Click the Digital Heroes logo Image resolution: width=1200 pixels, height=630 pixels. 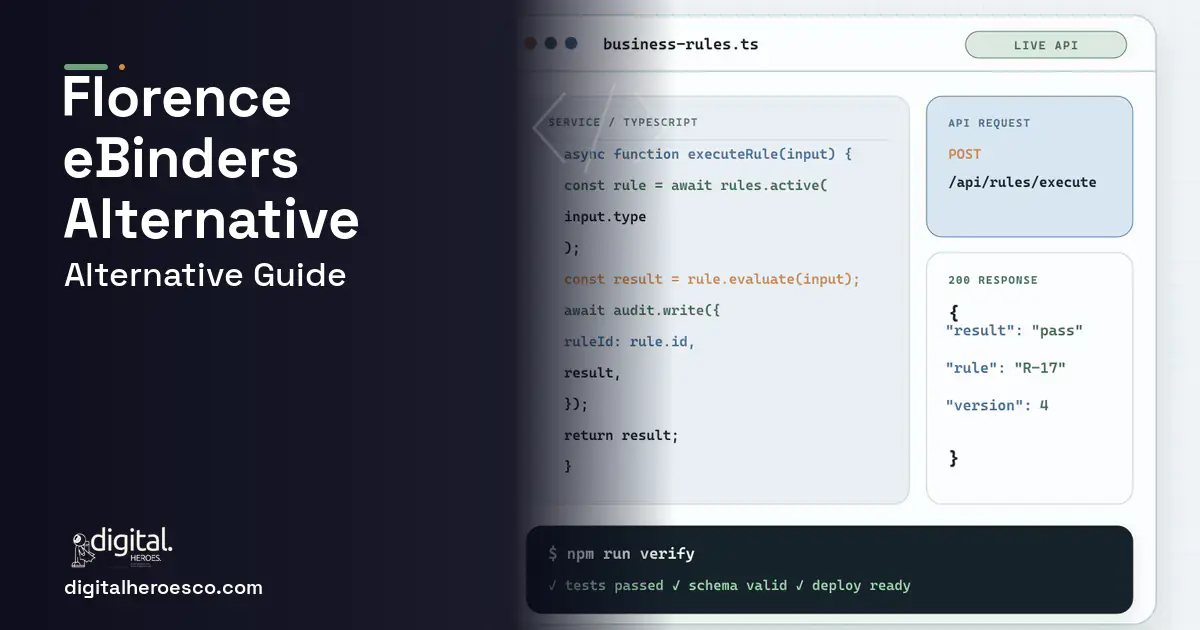pos(122,547)
